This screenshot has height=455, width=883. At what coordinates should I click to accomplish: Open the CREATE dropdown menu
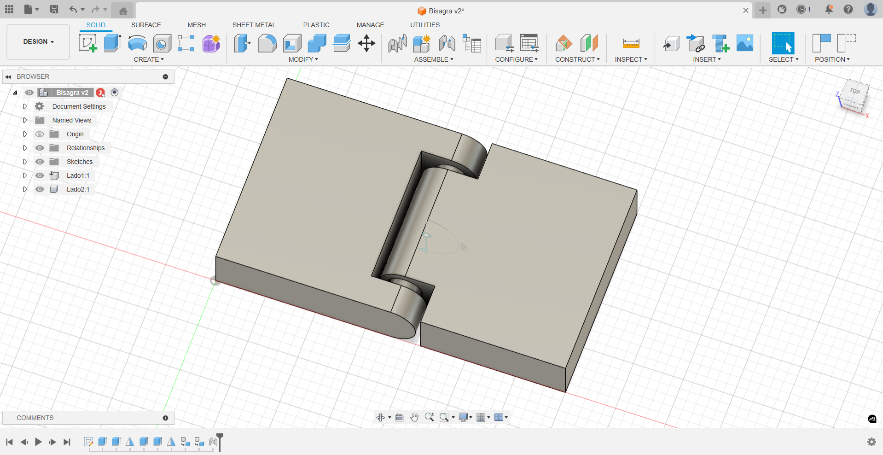[x=149, y=59]
